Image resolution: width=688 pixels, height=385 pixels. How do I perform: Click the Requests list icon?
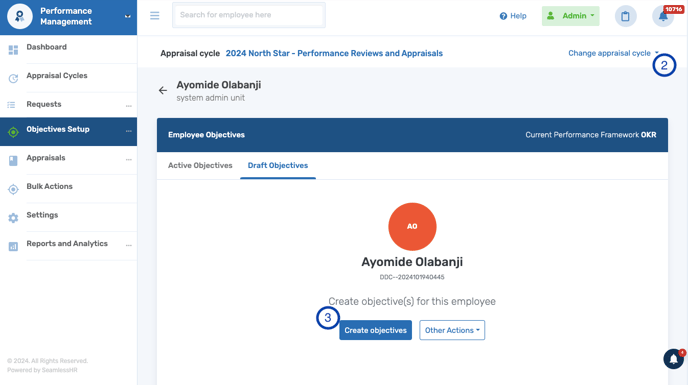coord(11,105)
